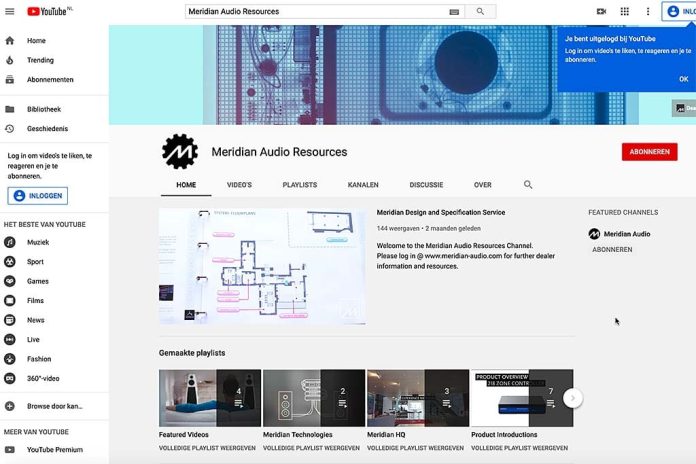Open the Meridian HQ playlist thumbnail
The height and width of the screenshot is (464, 696).
(x=418, y=398)
